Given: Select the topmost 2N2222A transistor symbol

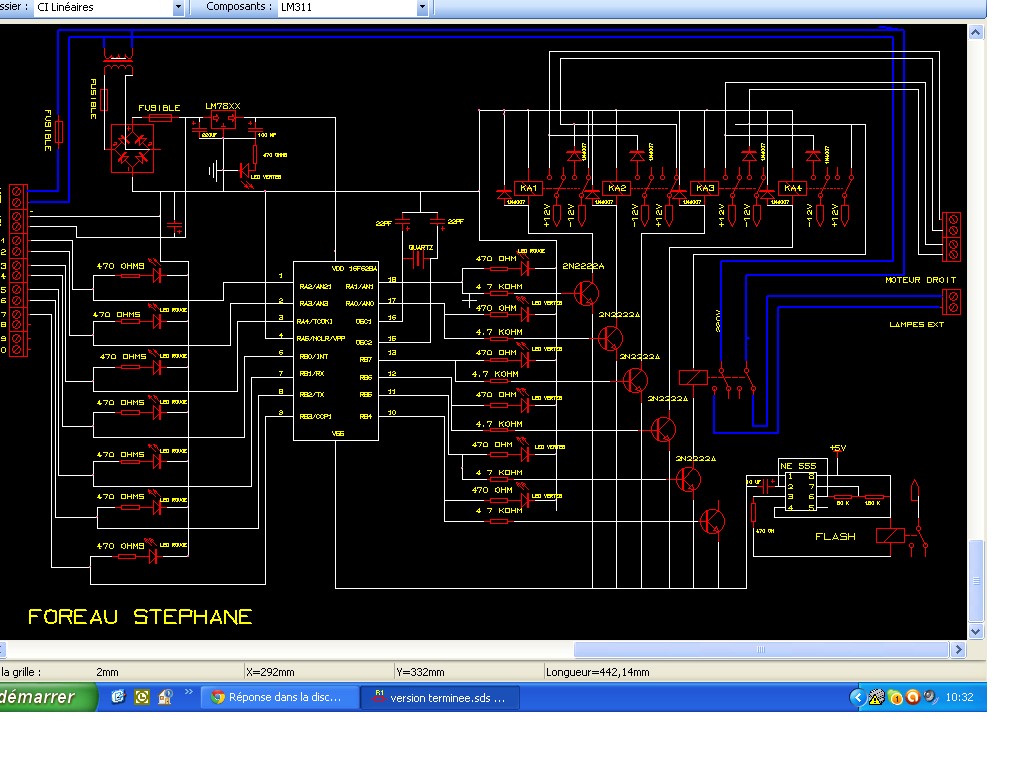Looking at the screenshot, I should [x=586, y=293].
